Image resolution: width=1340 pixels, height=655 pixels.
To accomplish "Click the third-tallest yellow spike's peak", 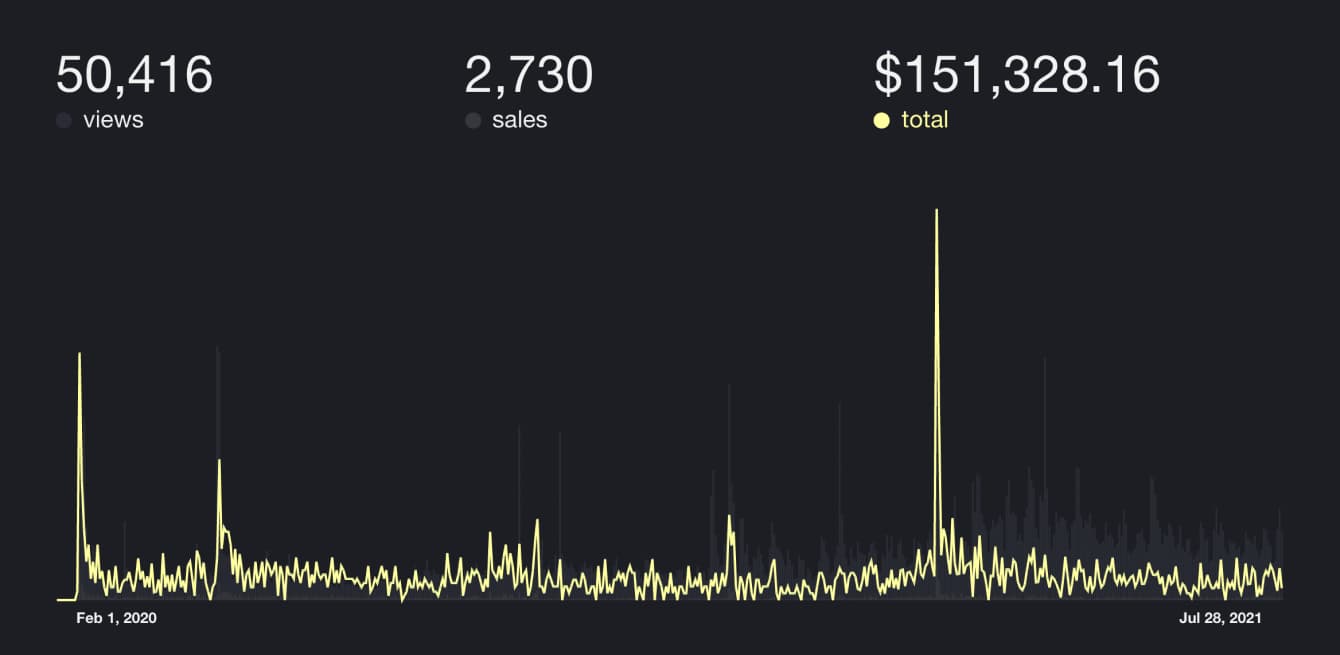I will tap(219, 461).
